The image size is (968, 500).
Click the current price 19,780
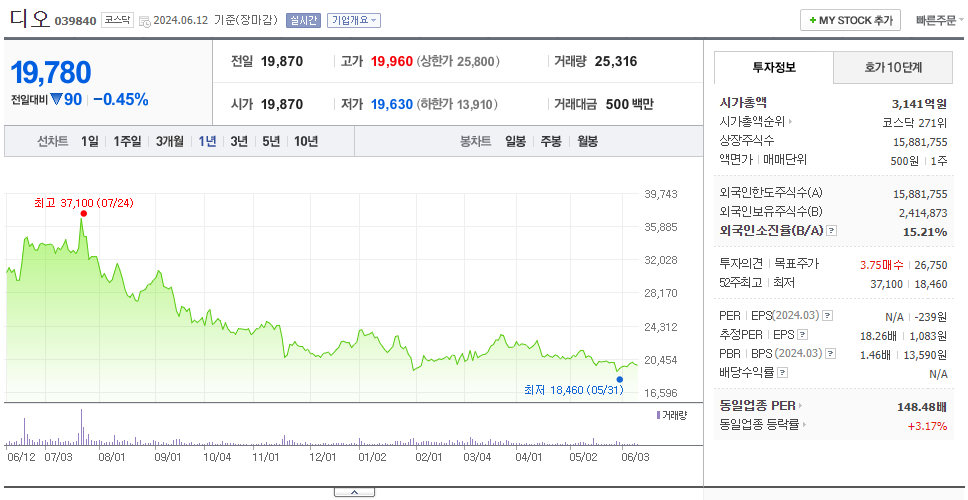(x=51, y=72)
